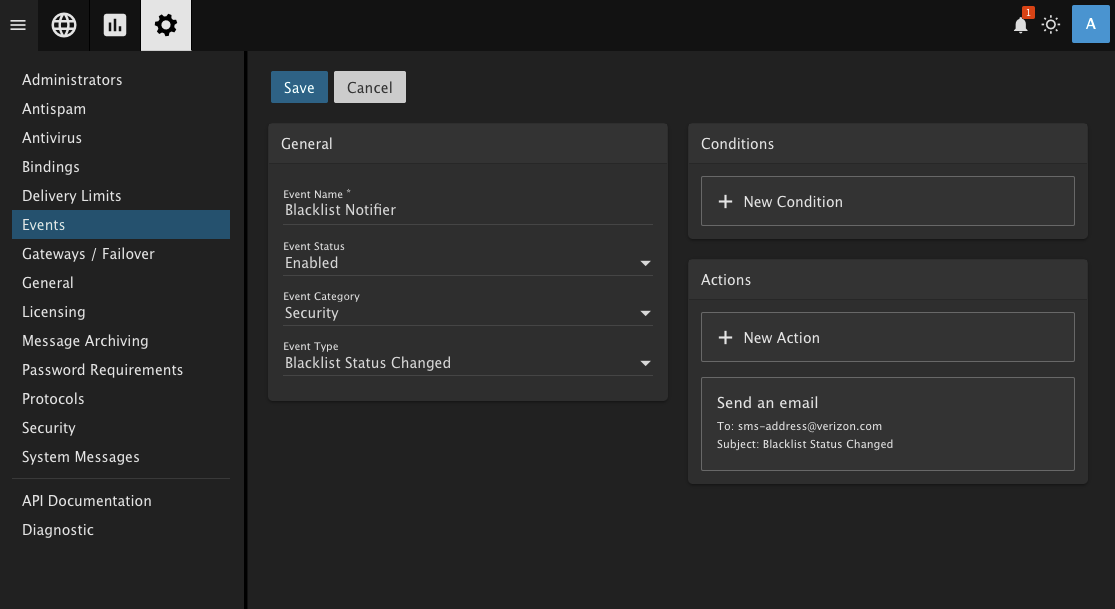
Task: Click the globe domain icon
Action: click(x=64, y=25)
